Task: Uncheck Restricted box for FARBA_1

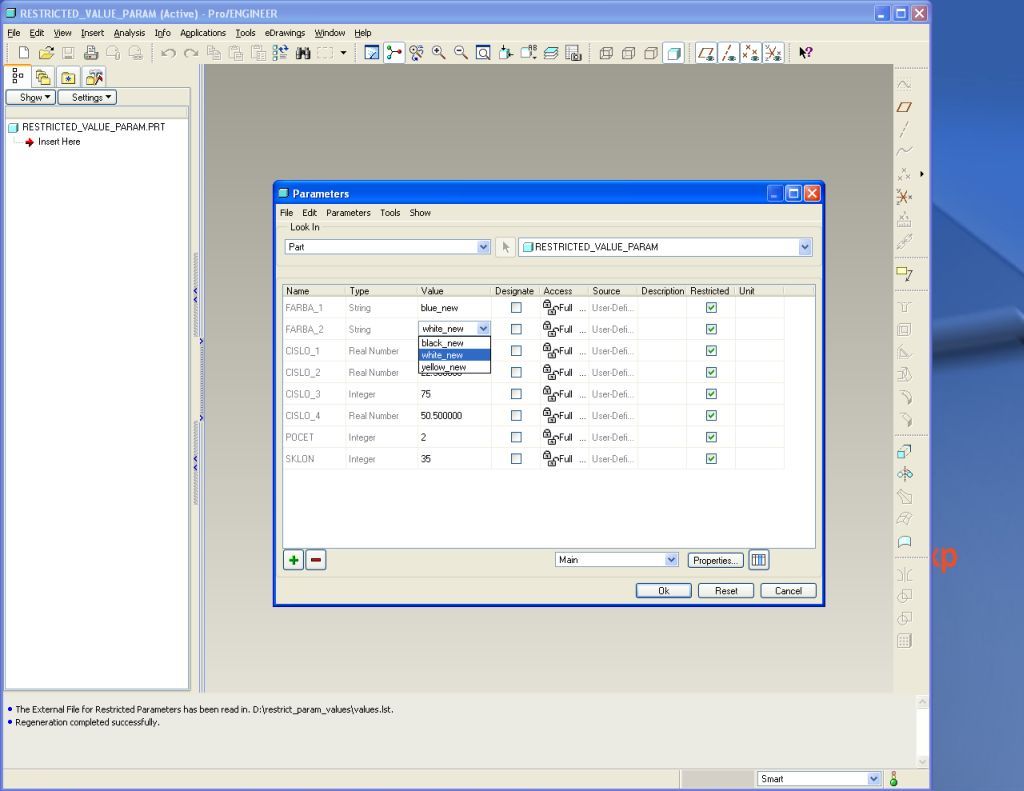Action: (x=711, y=308)
